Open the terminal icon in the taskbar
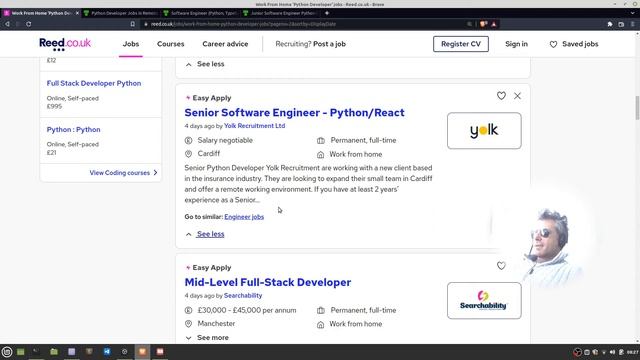This screenshot has height=360, width=640. [36, 351]
